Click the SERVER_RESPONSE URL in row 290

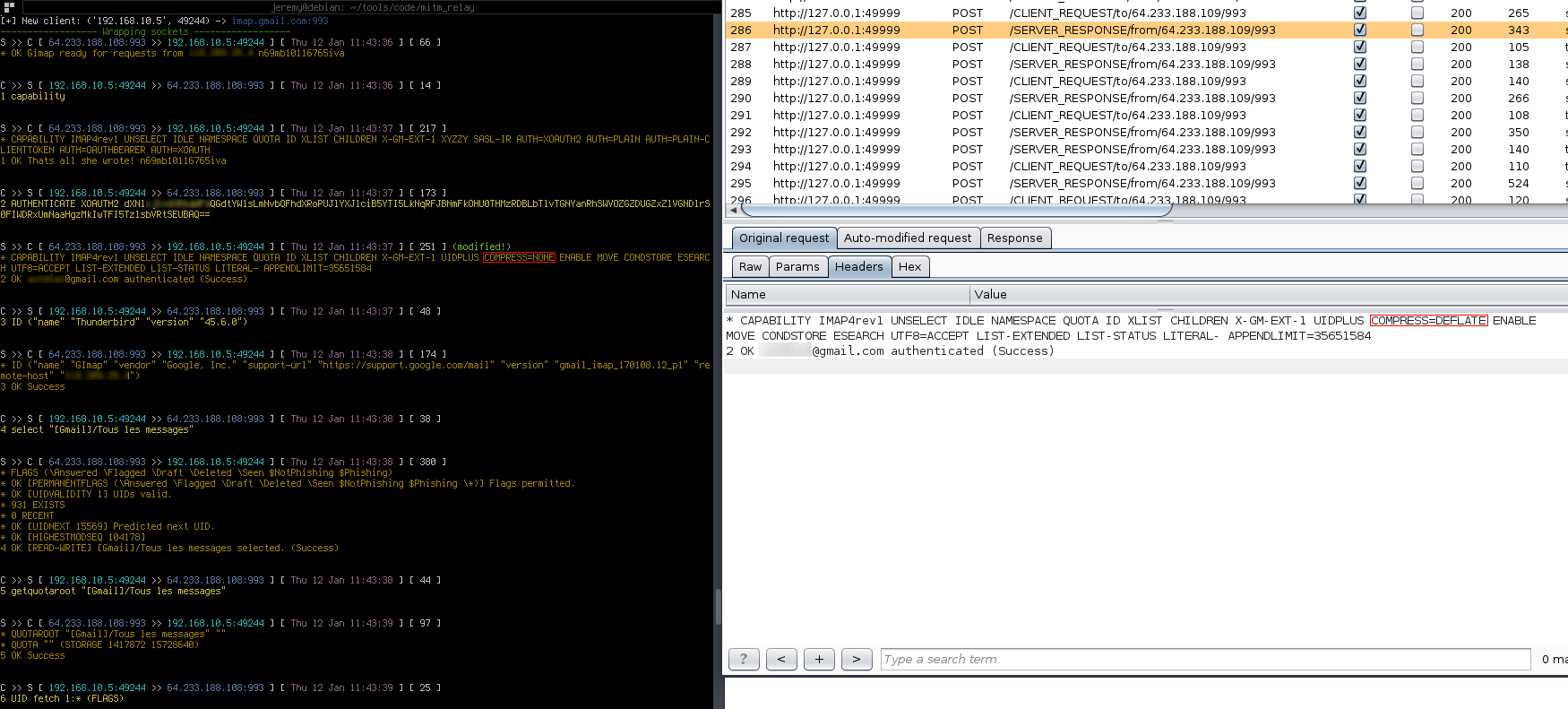point(1142,98)
